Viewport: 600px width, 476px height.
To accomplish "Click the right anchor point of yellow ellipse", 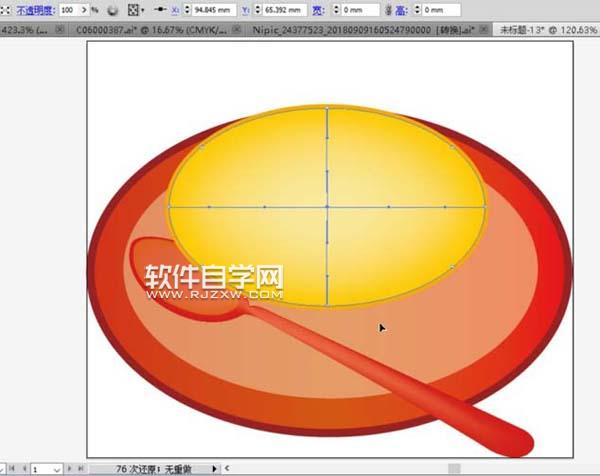I will click(485, 207).
